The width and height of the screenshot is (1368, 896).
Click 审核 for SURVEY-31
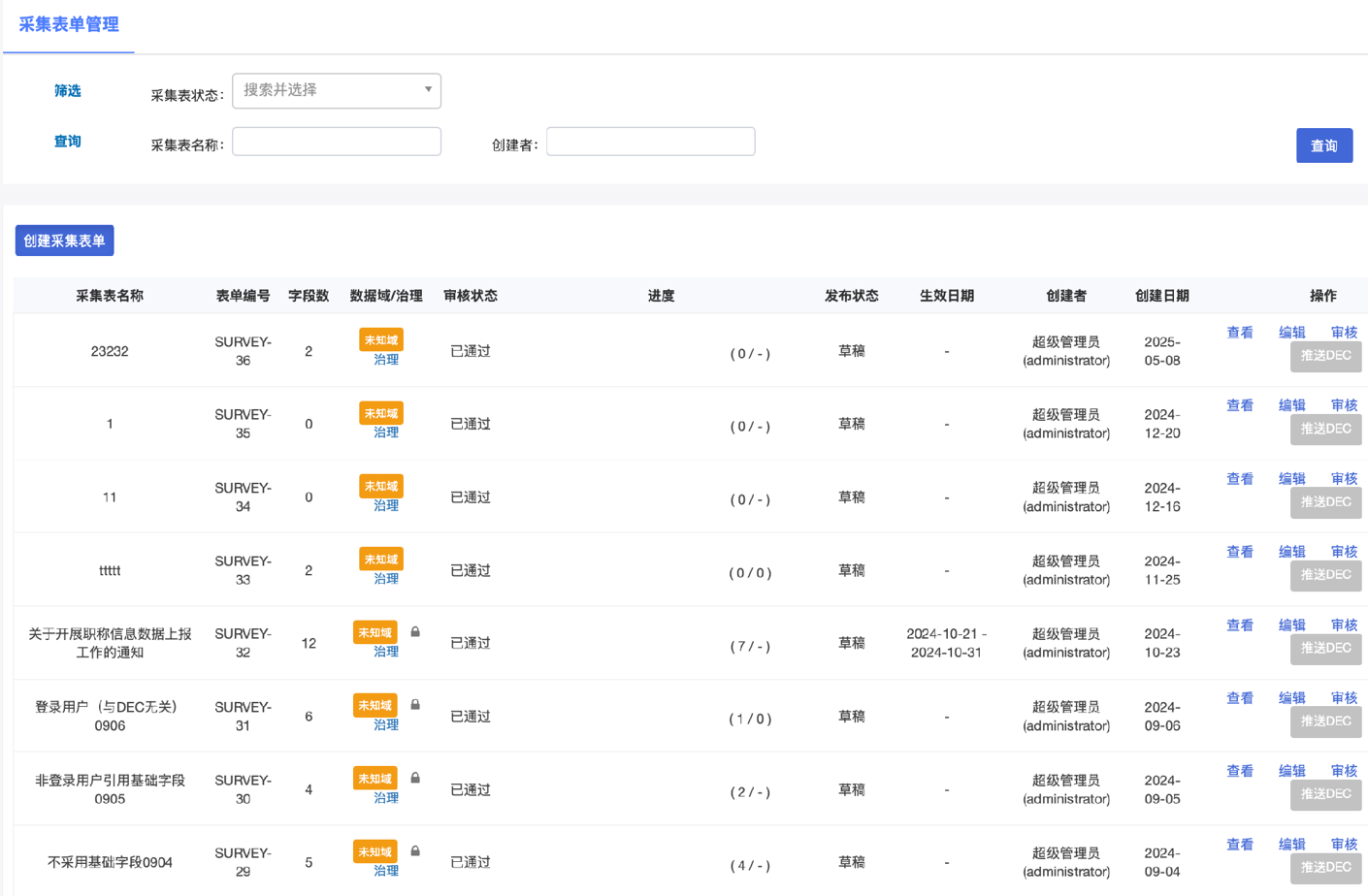1345,698
